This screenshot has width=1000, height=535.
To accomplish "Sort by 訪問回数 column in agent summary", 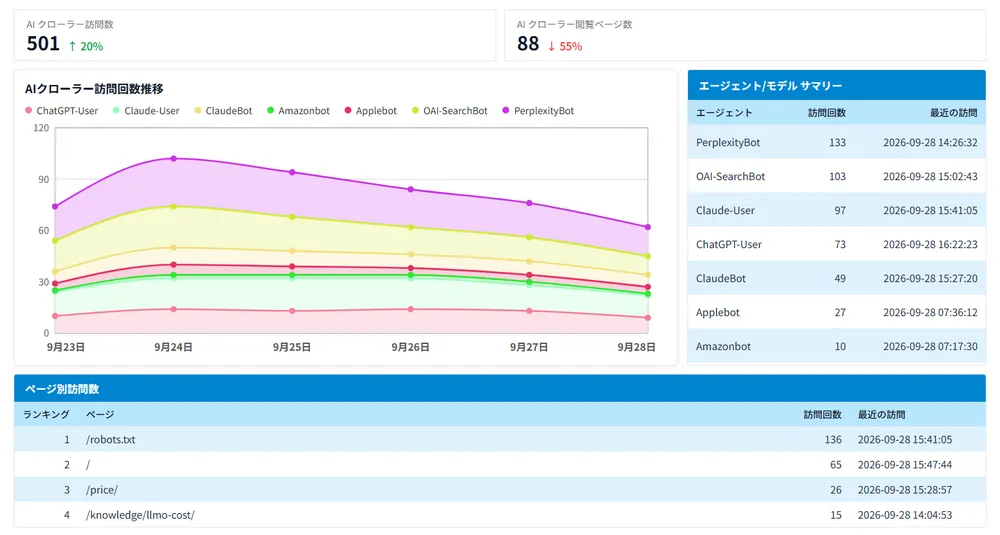I will [x=827, y=113].
